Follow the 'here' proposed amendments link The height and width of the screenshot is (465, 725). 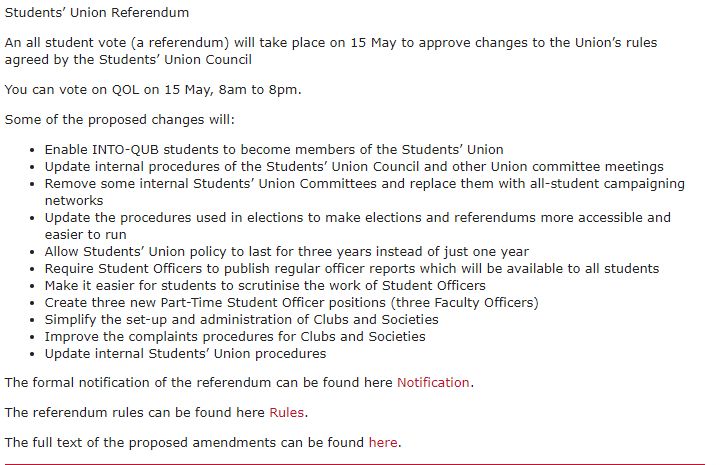383,443
